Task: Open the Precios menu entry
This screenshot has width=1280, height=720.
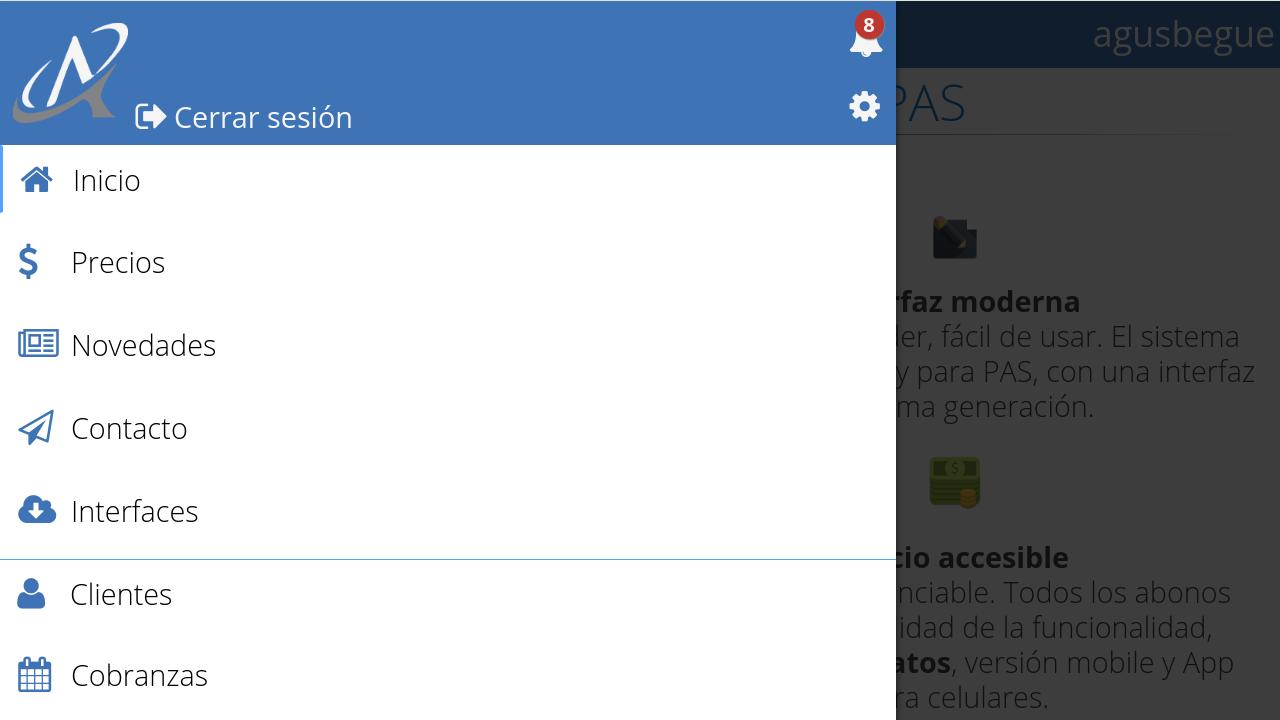Action: pos(448,262)
